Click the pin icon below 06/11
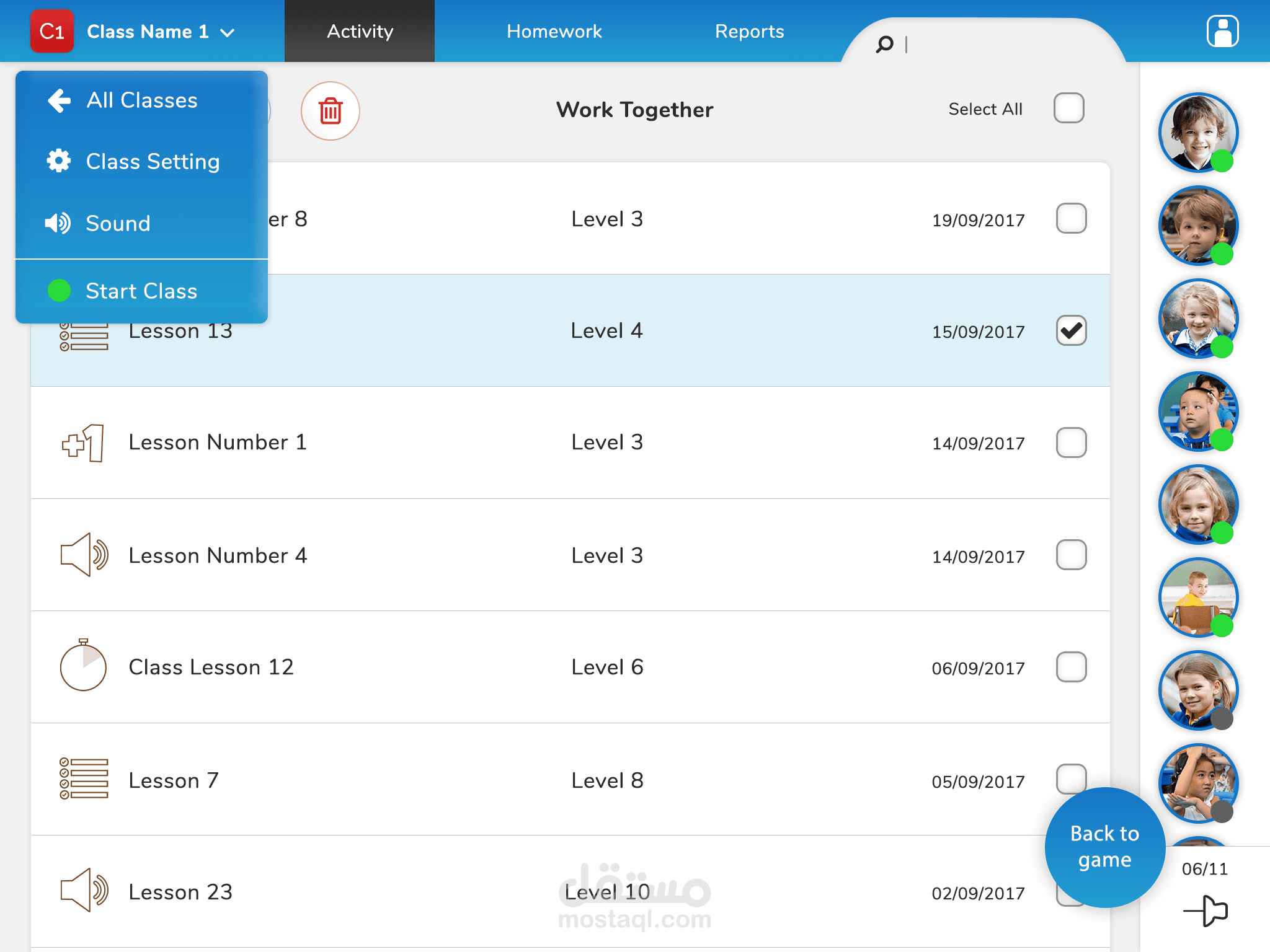Screen dimensions: 1270x952 [1205, 910]
